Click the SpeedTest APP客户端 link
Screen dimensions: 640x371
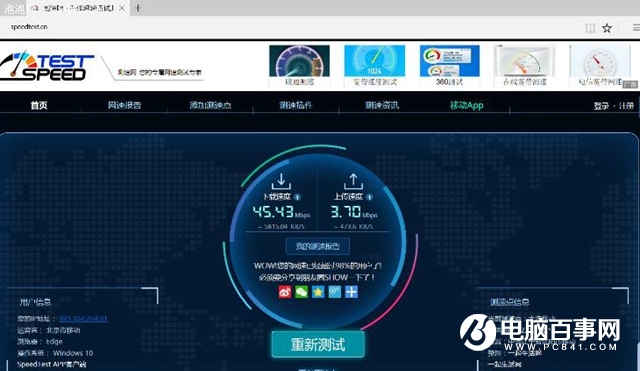[51, 364]
